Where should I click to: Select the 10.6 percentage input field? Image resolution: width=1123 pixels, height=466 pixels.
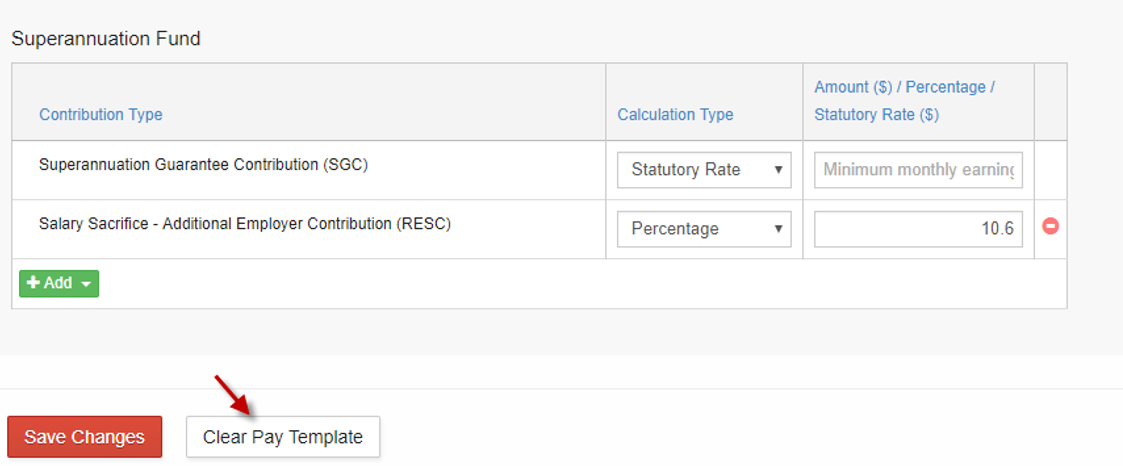[918, 229]
